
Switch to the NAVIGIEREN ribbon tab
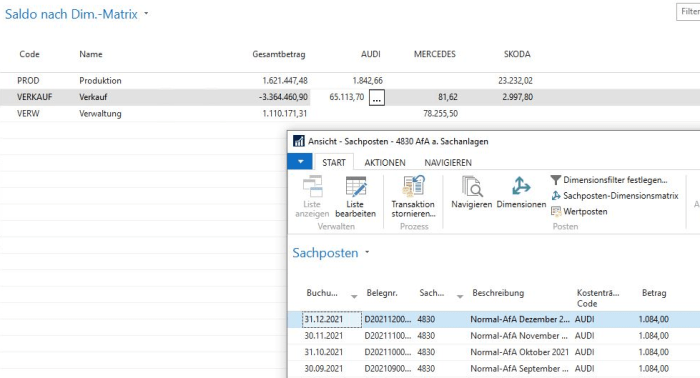(x=448, y=162)
